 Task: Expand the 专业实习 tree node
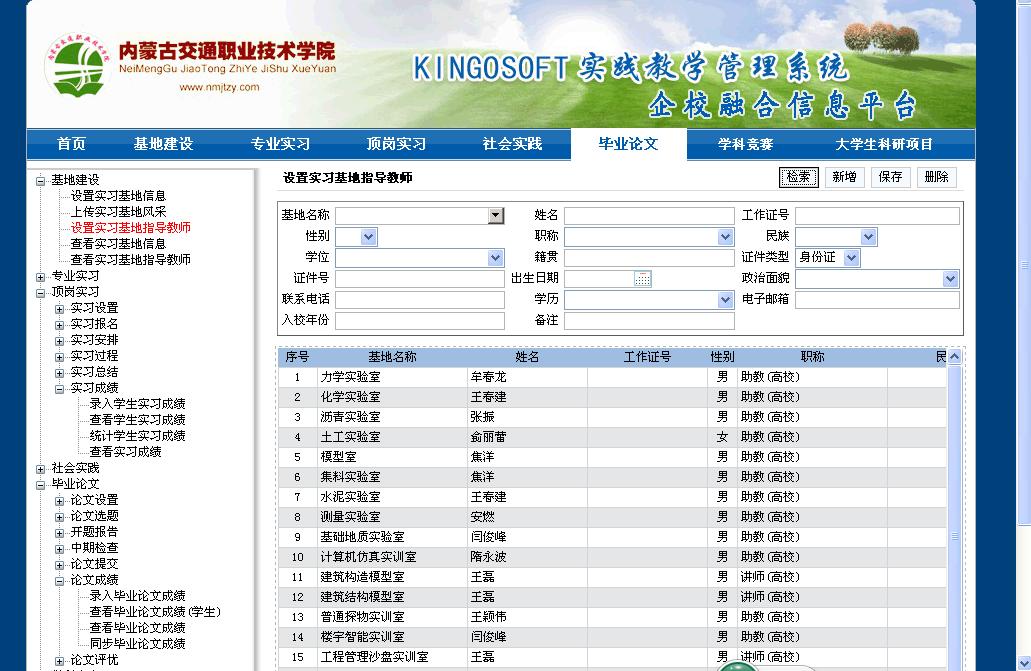[x=41, y=276]
